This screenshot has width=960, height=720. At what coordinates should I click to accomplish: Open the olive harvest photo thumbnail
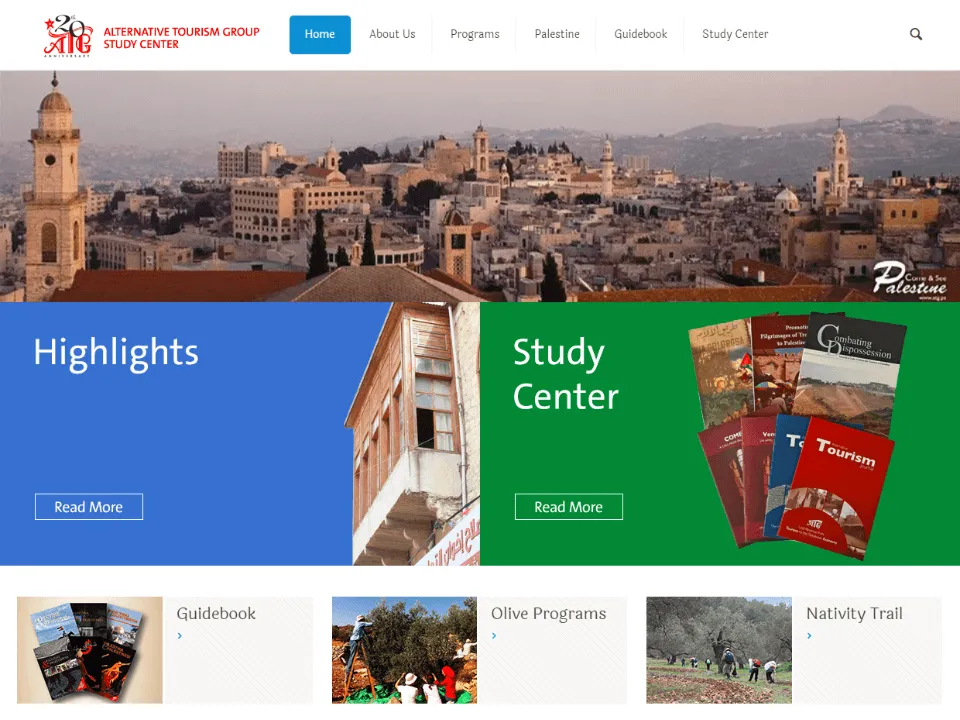coord(404,650)
